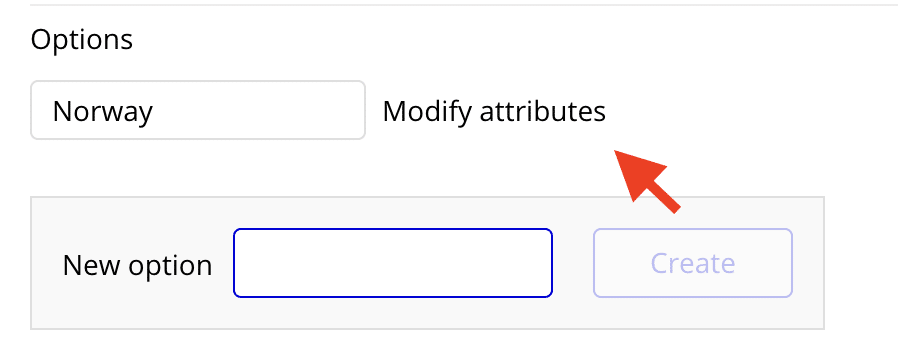Click the tail of the red arrow
This screenshot has height=362, width=898.
pyautogui.click(x=668, y=200)
